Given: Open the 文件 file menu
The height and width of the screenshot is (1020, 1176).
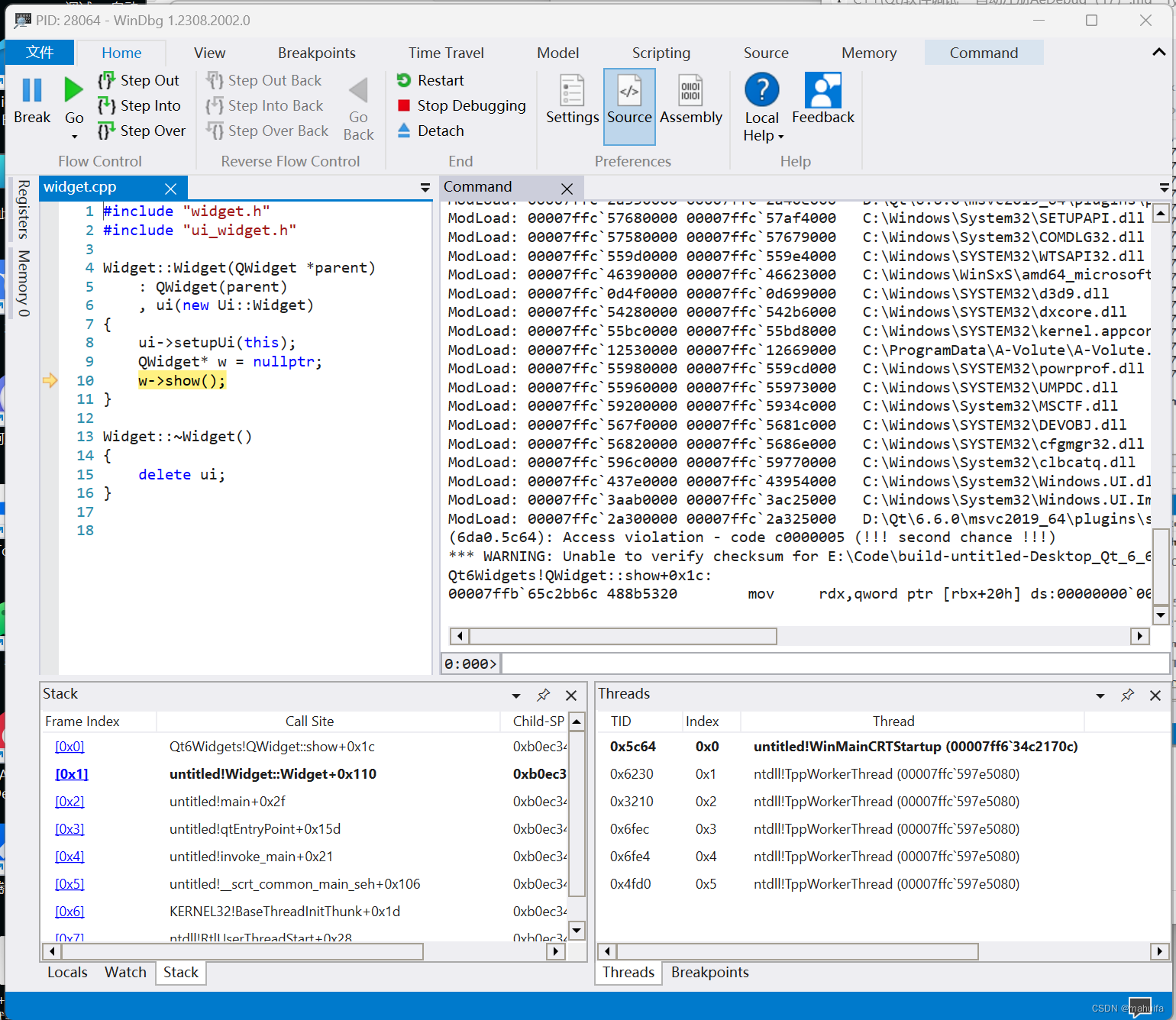Looking at the screenshot, I should [40, 52].
